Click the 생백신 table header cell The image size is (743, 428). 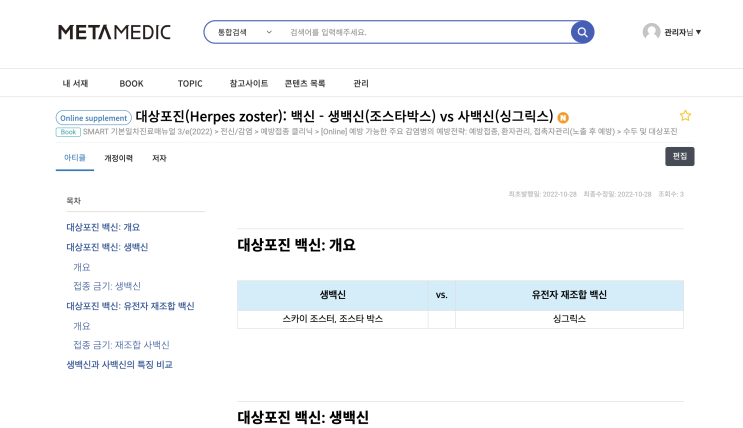click(333, 295)
